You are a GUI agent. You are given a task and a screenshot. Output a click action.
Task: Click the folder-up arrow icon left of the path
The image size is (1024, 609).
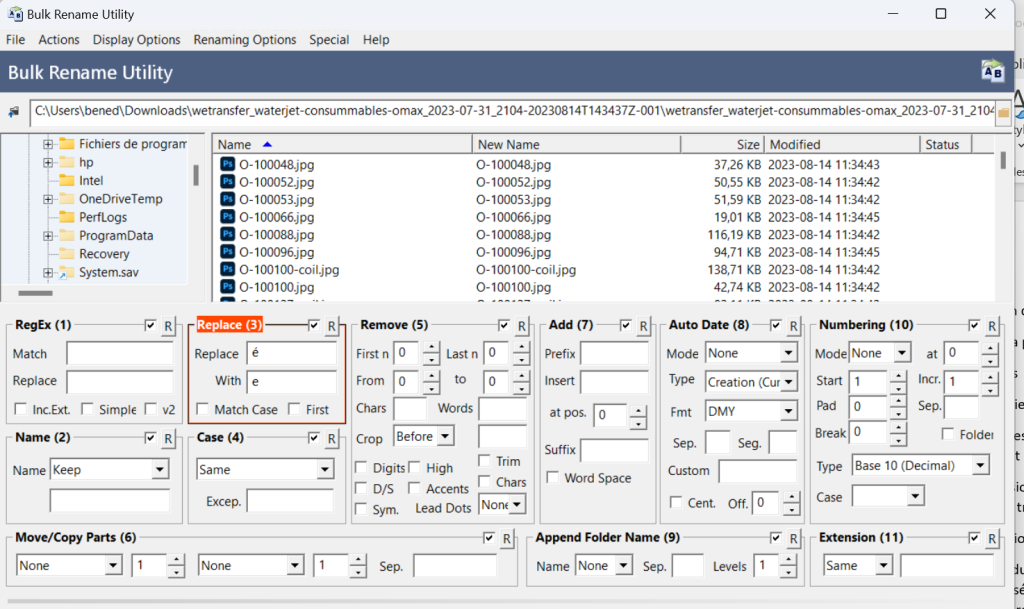14,112
